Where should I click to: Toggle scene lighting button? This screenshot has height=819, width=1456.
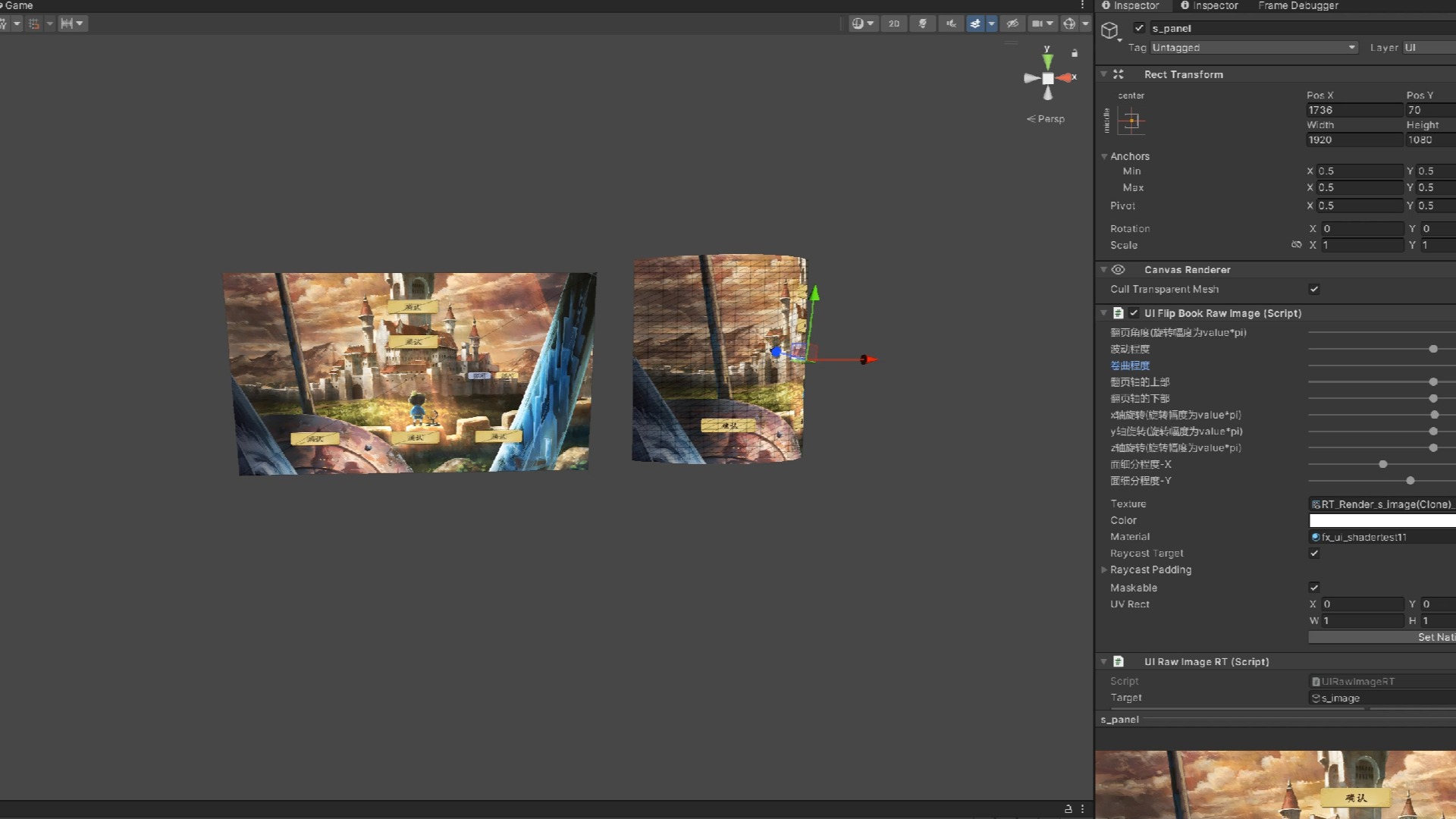point(923,24)
